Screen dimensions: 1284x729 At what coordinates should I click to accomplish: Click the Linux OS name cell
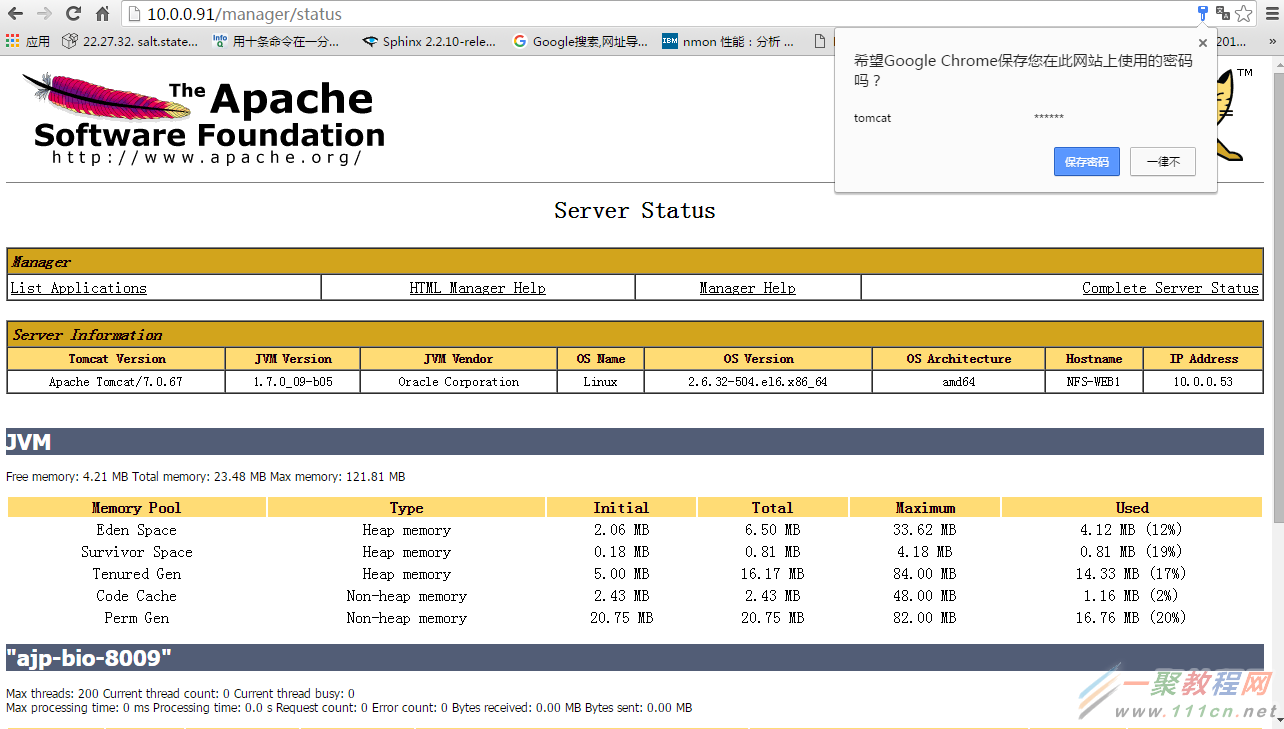click(x=601, y=382)
